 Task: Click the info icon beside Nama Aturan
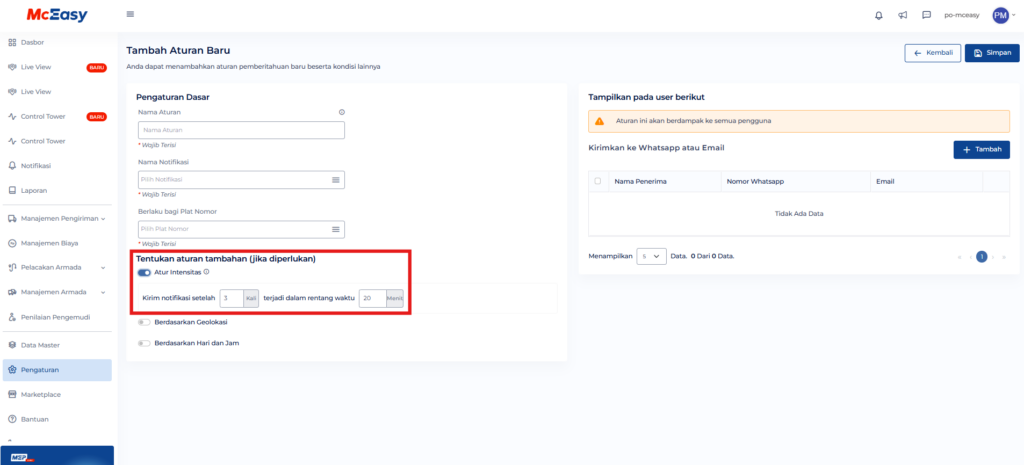[342, 112]
